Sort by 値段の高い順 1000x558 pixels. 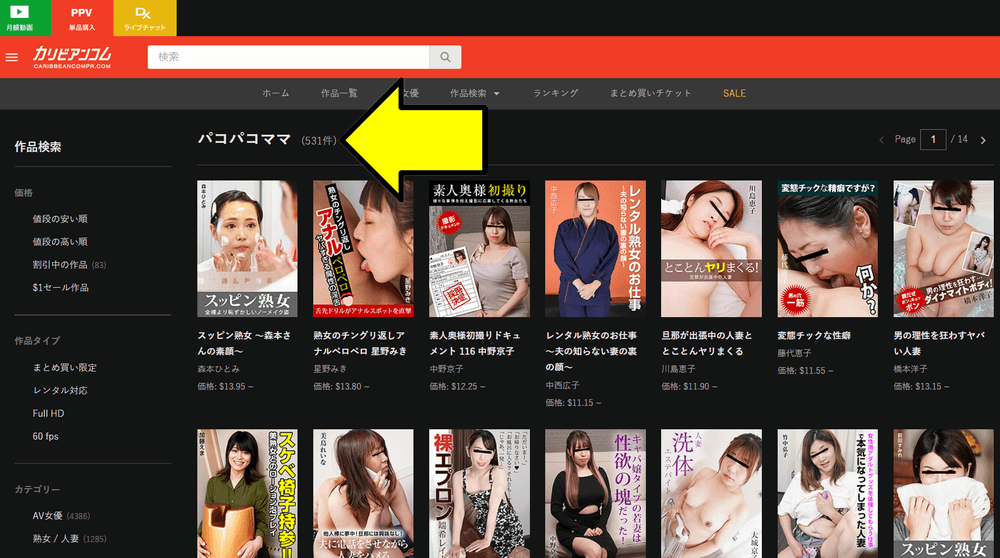click(60, 241)
